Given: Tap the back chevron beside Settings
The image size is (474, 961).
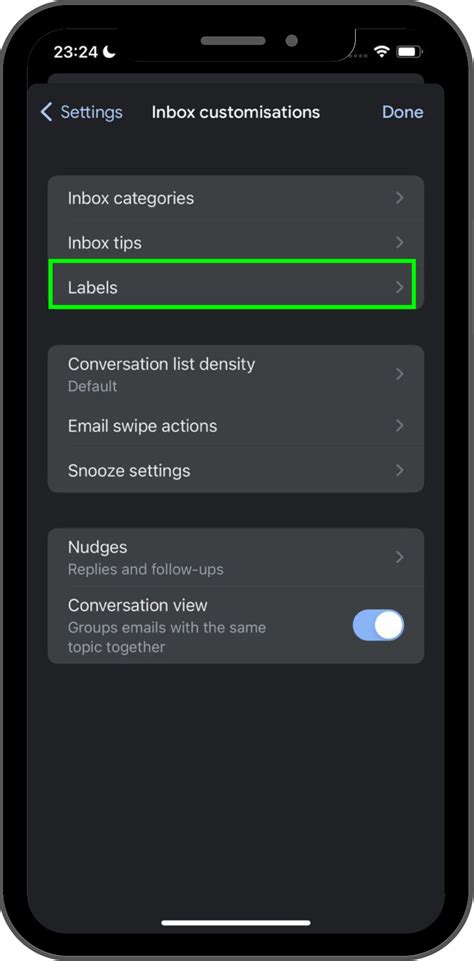Looking at the screenshot, I should [46, 112].
